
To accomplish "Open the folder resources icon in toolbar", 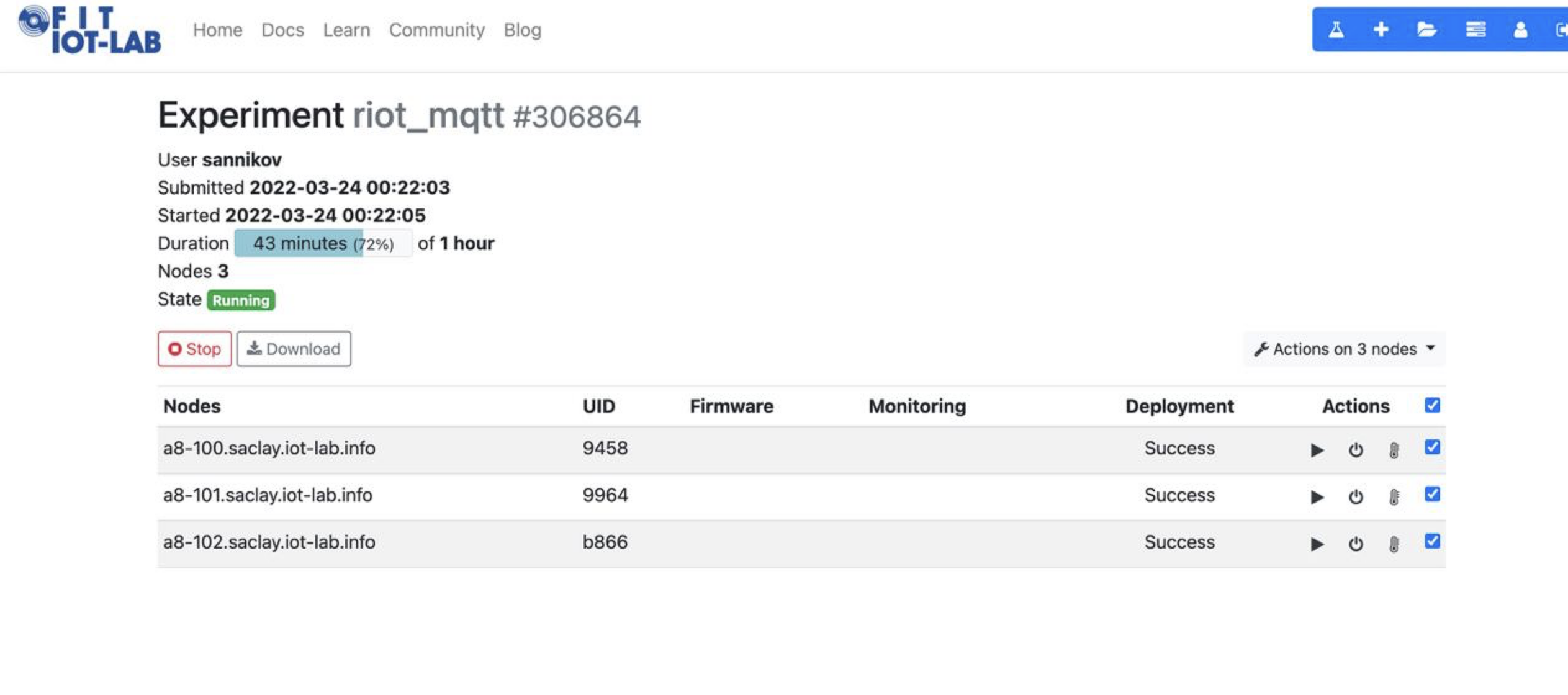I will coord(1426,29).
